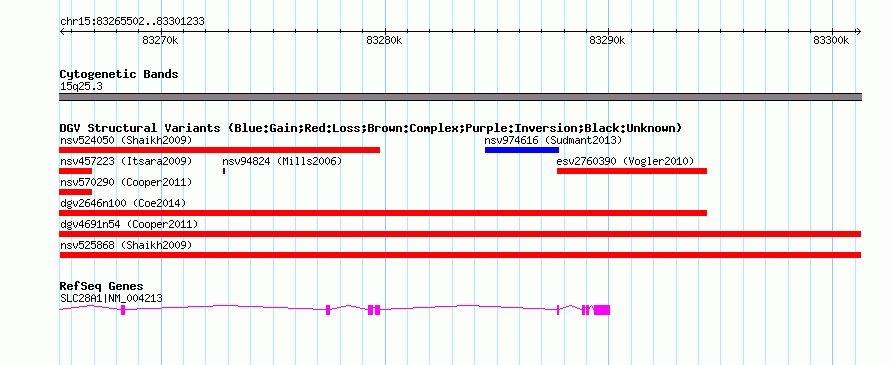Open the dgv4691n54 (Cooper2011) label
This screenshot has height=365, width=890.
[129, 224]
